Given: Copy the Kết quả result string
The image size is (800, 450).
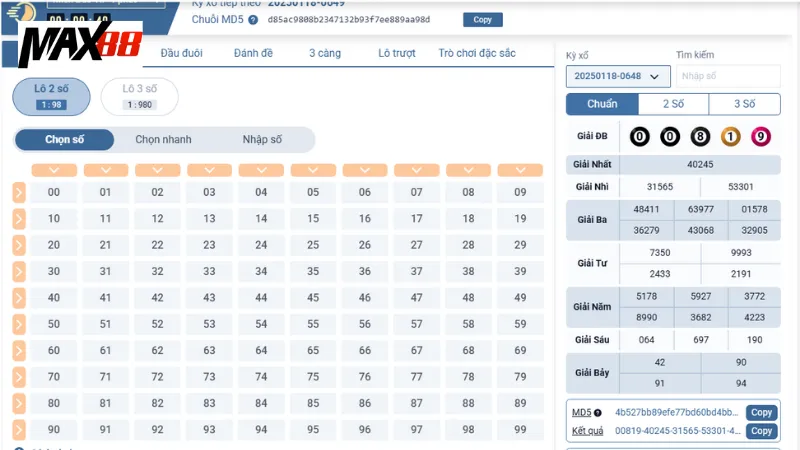Looking at the screenshot, I should (x=761, y=431).
